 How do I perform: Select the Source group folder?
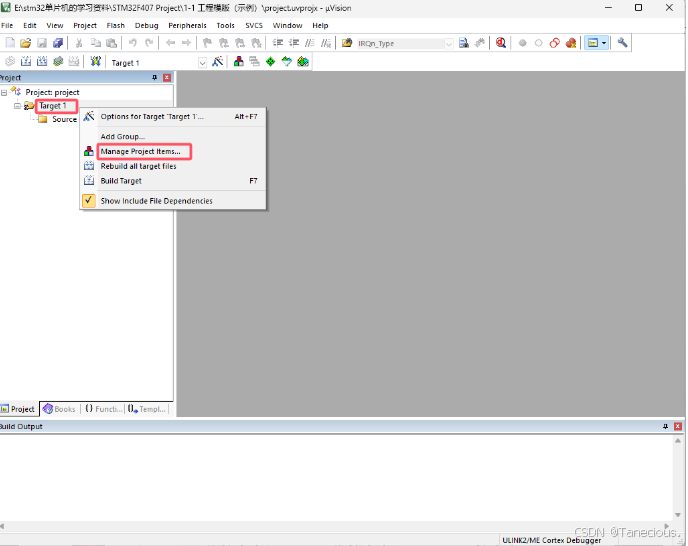pyautogui.click(x=64, y=119)
